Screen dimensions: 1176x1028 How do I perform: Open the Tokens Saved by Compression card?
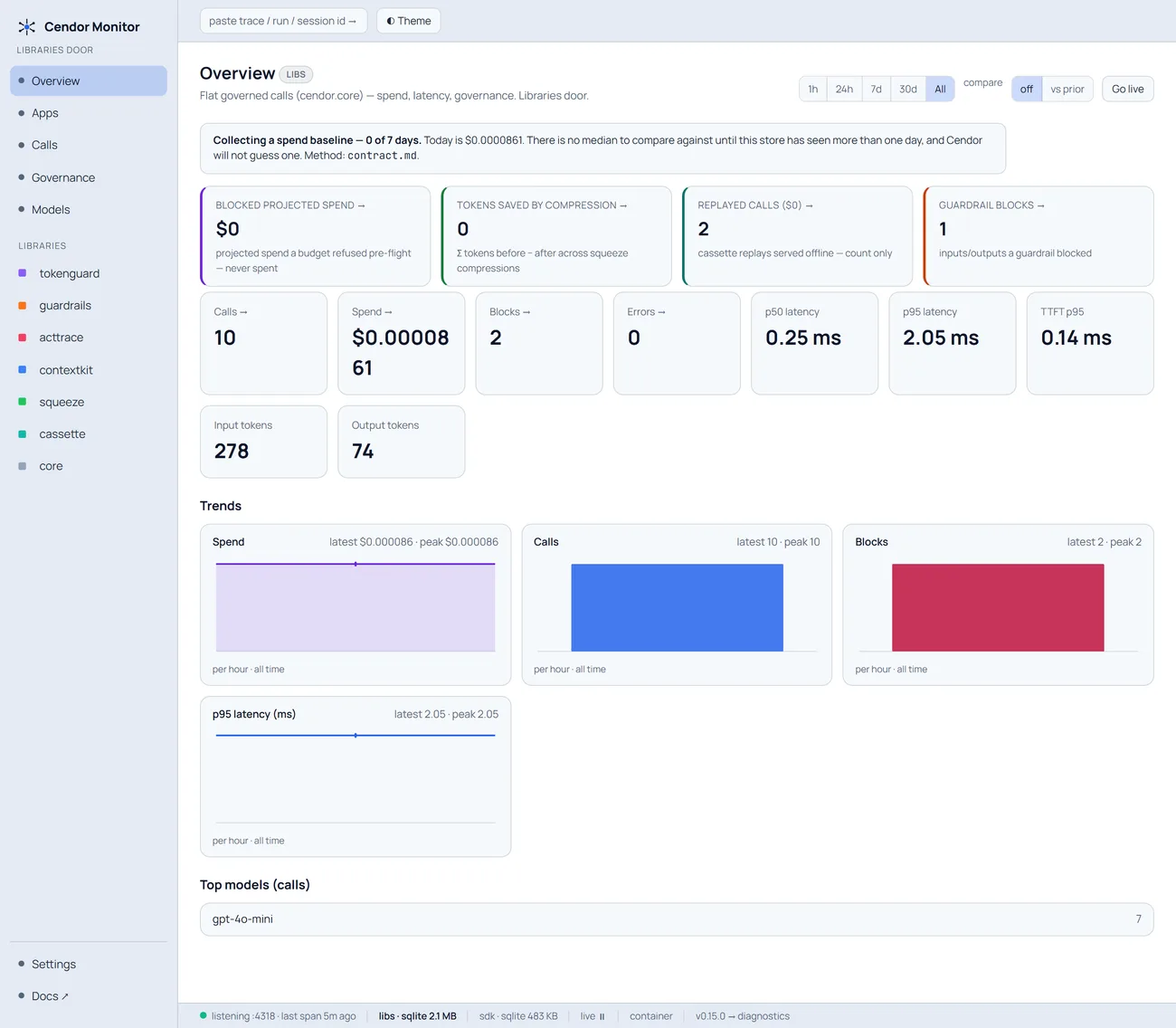556,236
